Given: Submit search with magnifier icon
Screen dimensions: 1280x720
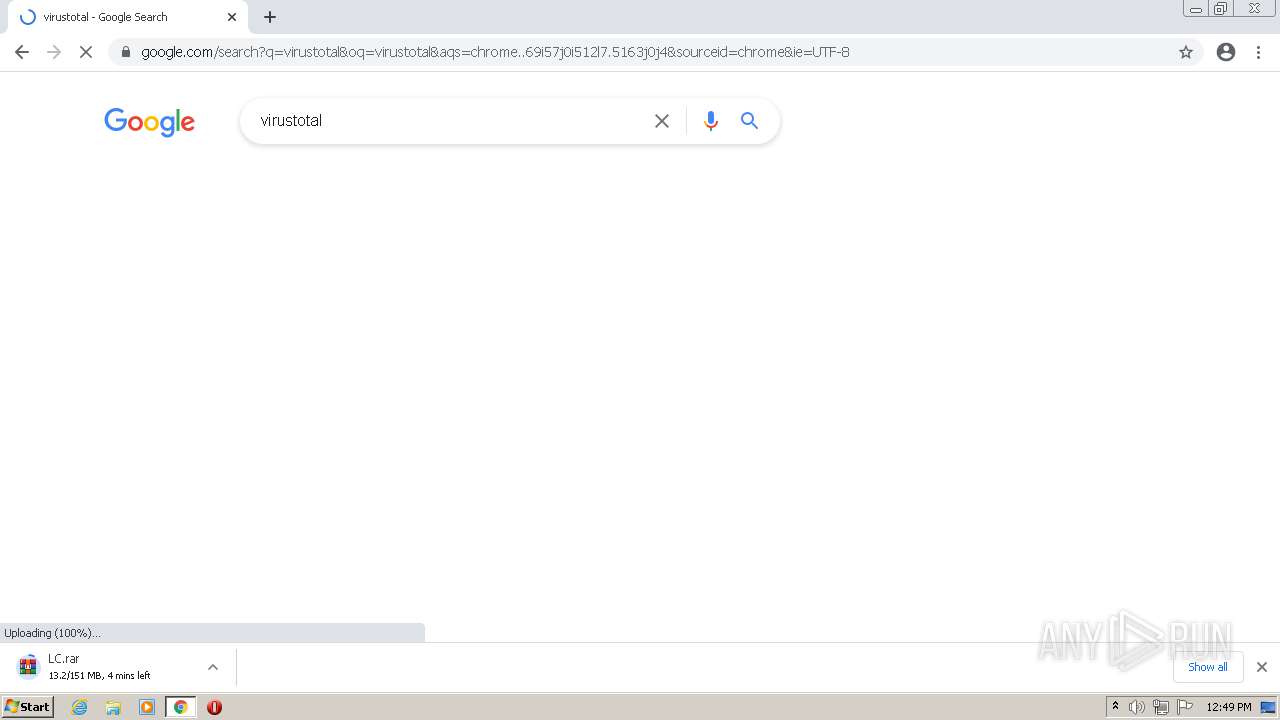Looking at the screenshot, I should coord(750,121).
